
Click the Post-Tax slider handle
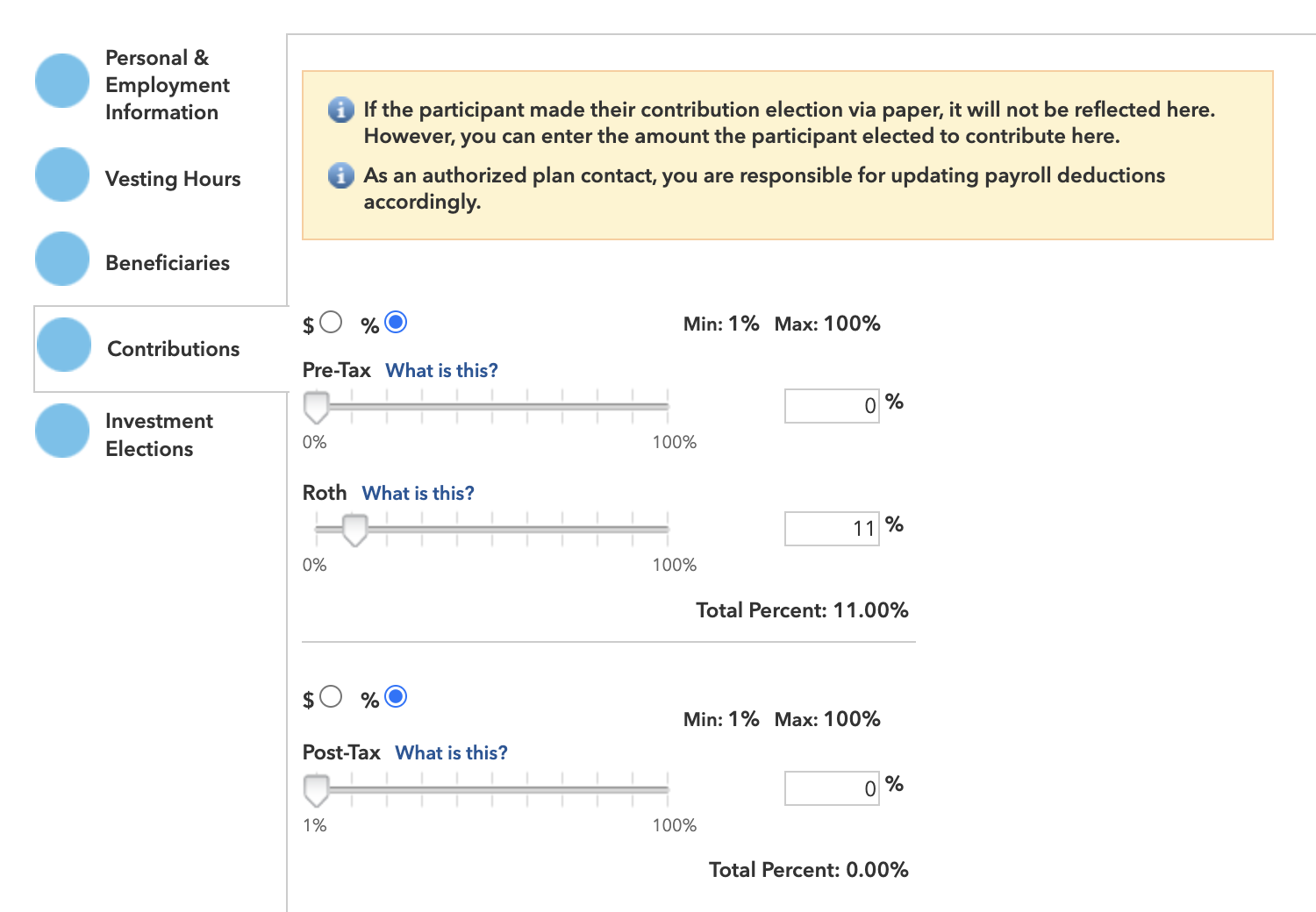coord(317,789)
